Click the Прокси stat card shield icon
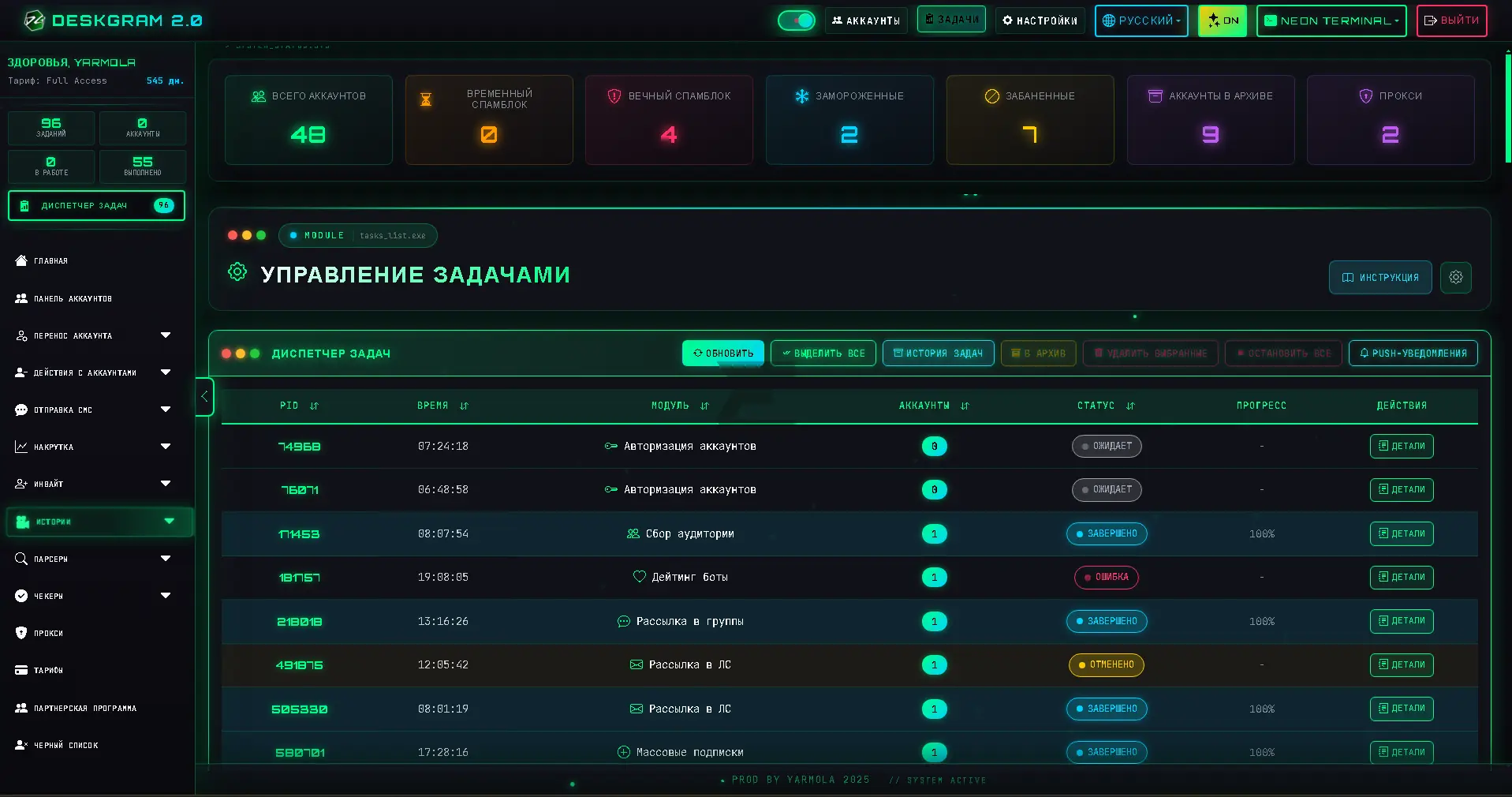 [1366, 96]
